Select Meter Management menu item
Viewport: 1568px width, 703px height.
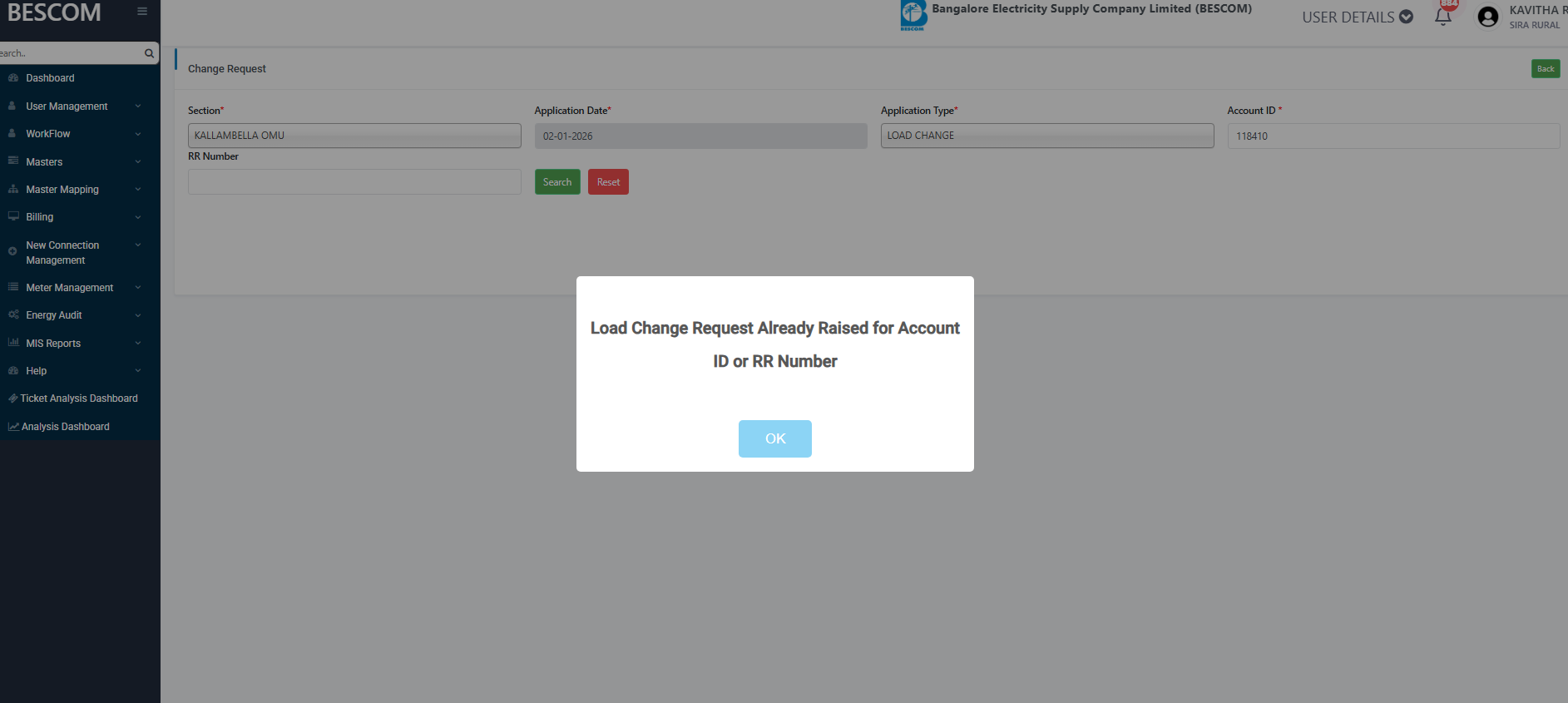70,288
